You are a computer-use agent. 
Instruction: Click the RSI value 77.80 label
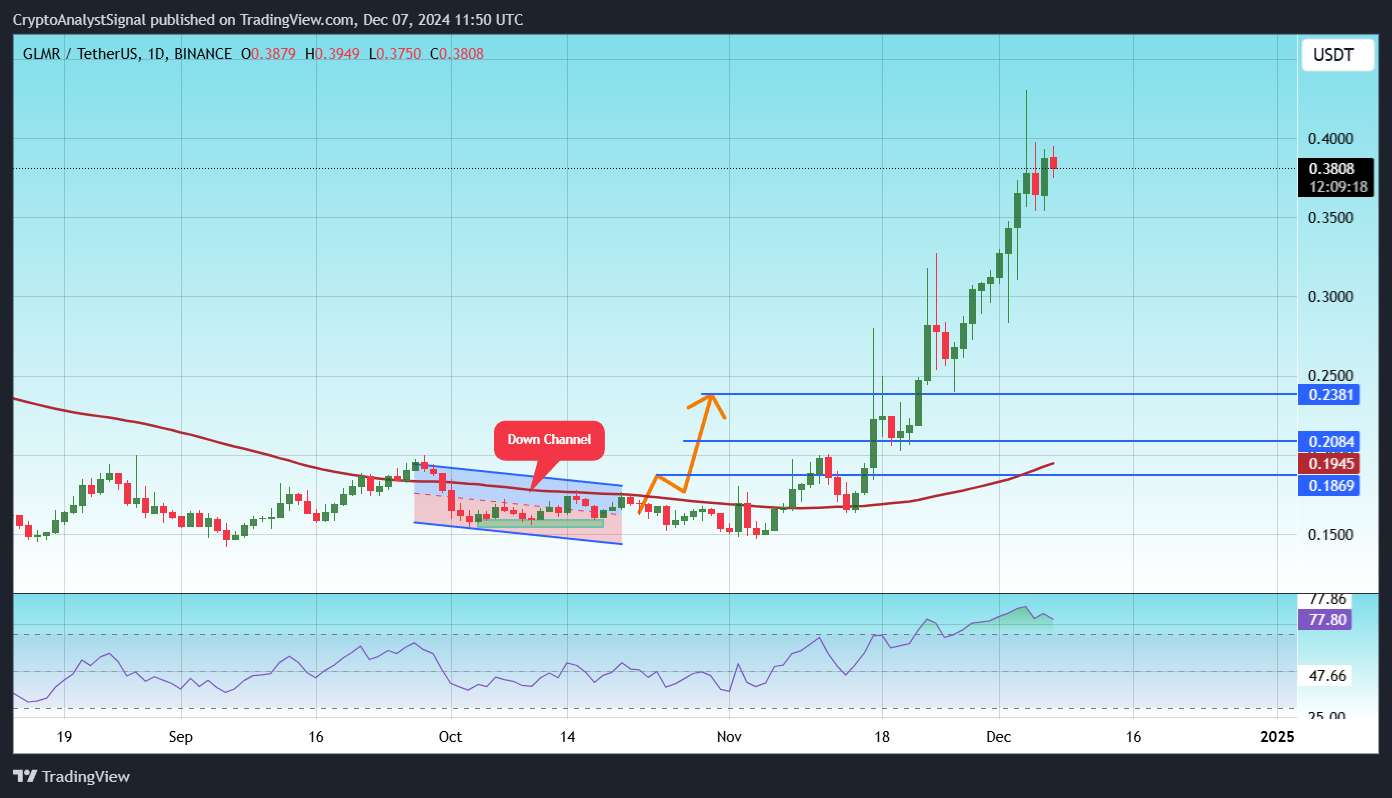pos(1327,620)
